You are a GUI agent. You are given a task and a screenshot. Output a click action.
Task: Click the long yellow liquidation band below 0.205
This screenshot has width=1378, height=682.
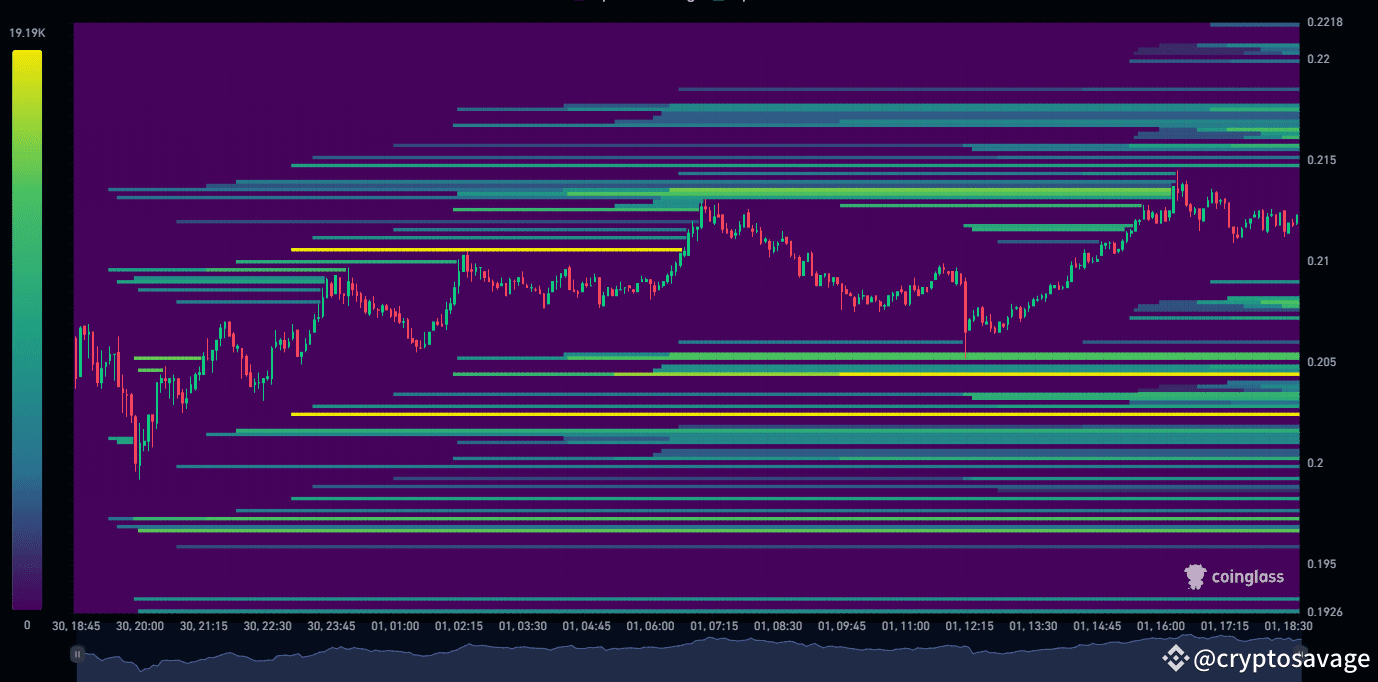pos(795,414)
